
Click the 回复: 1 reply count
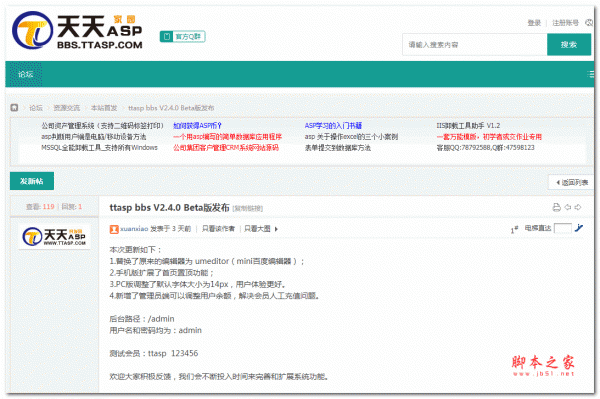pyautogui.click(x=72, y=207)
